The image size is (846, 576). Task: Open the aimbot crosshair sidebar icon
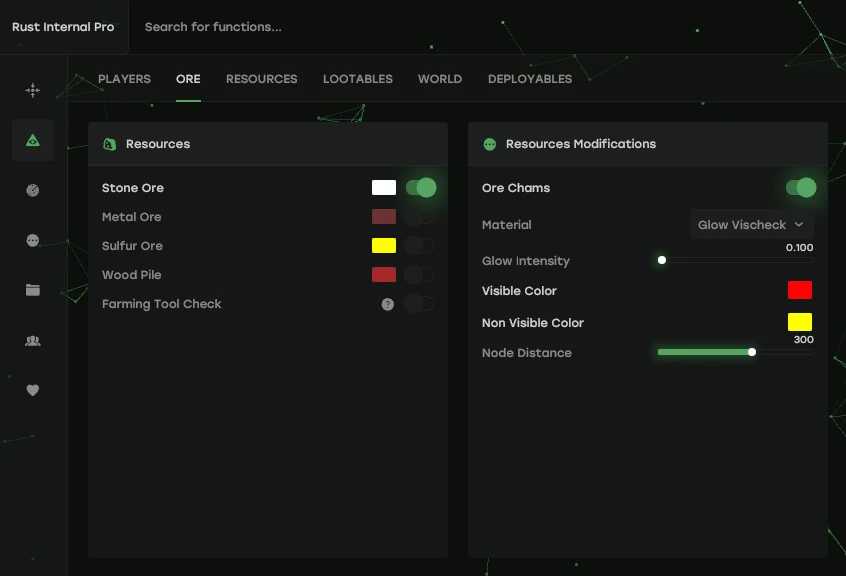pos(33,90)
